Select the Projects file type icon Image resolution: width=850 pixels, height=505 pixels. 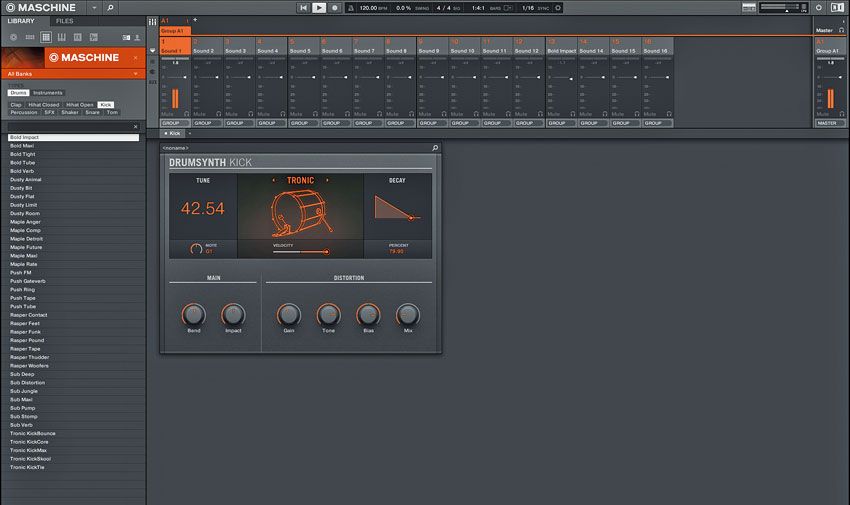[14, 37]
